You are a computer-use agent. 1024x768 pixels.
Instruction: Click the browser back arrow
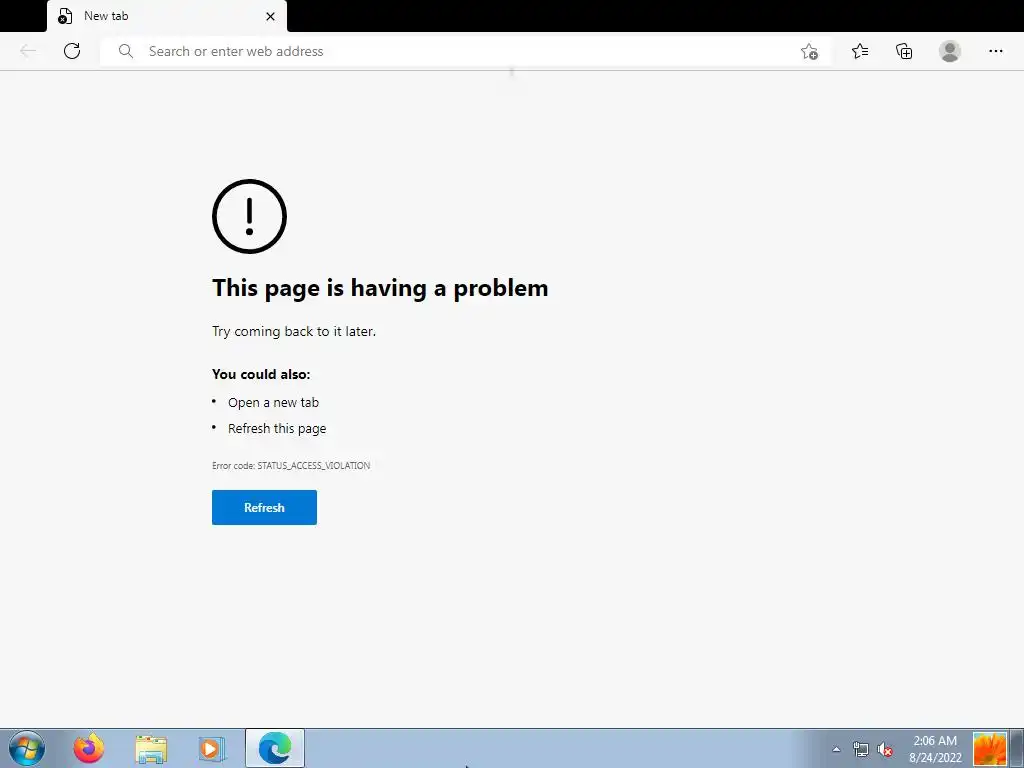click(x=28, y=51)
